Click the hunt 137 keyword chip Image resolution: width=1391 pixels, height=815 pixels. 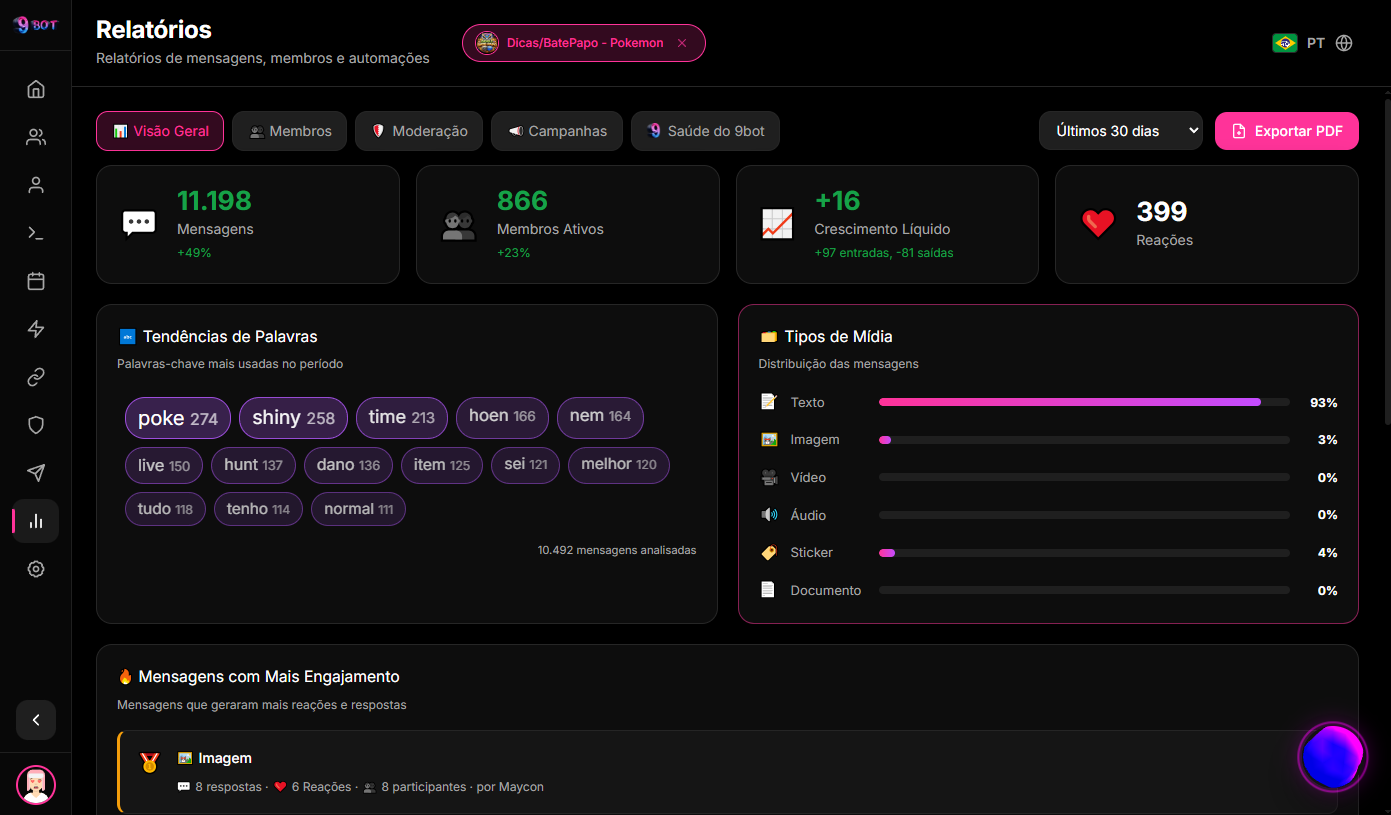click(x=254, y=466)
